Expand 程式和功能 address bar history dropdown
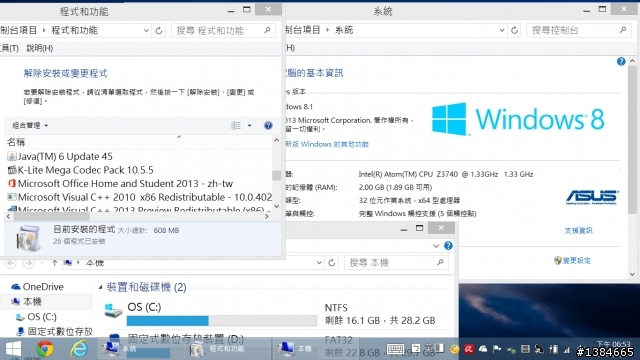 tap(146, 30)
